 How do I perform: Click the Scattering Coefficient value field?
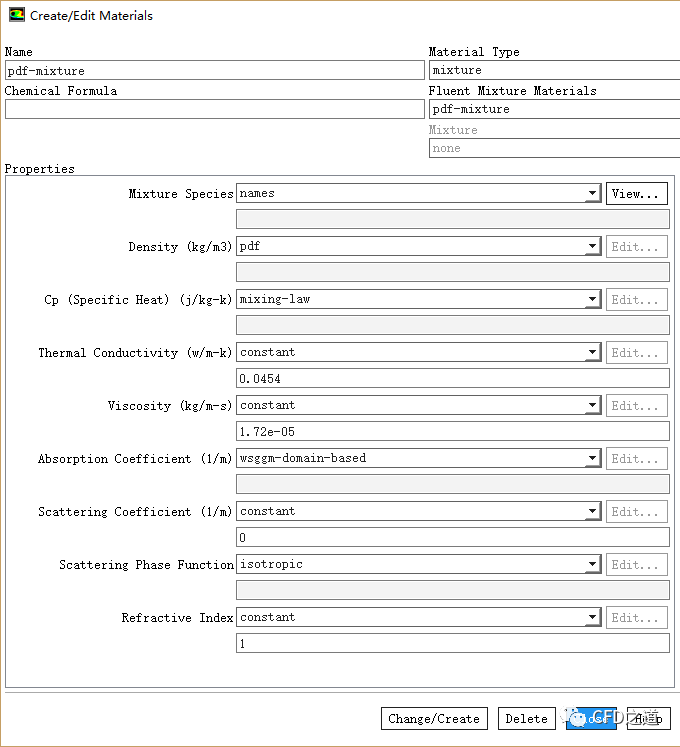tap(452, 537)
